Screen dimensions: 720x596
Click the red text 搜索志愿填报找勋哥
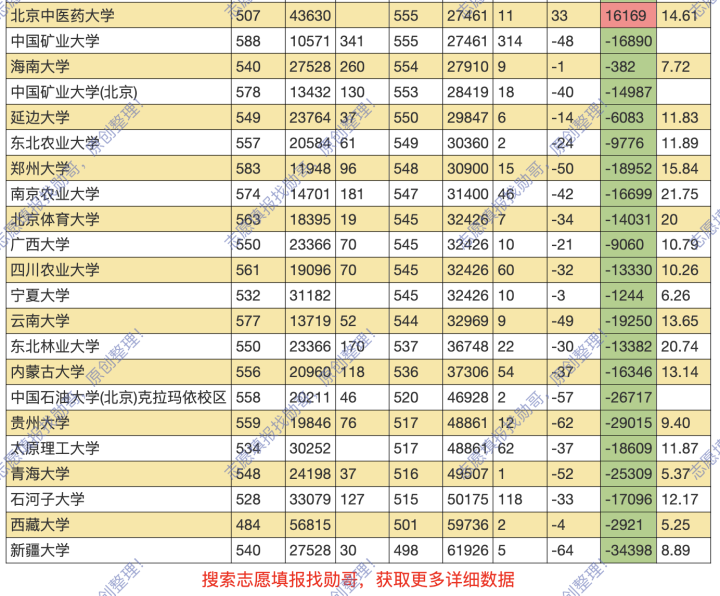280,579
